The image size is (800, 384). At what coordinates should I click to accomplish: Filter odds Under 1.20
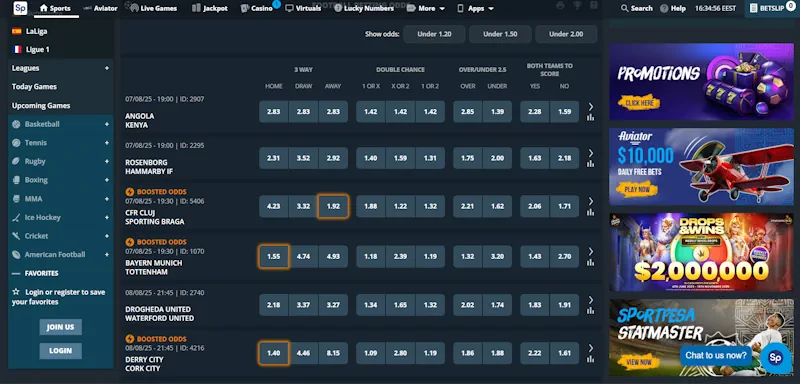434,34
